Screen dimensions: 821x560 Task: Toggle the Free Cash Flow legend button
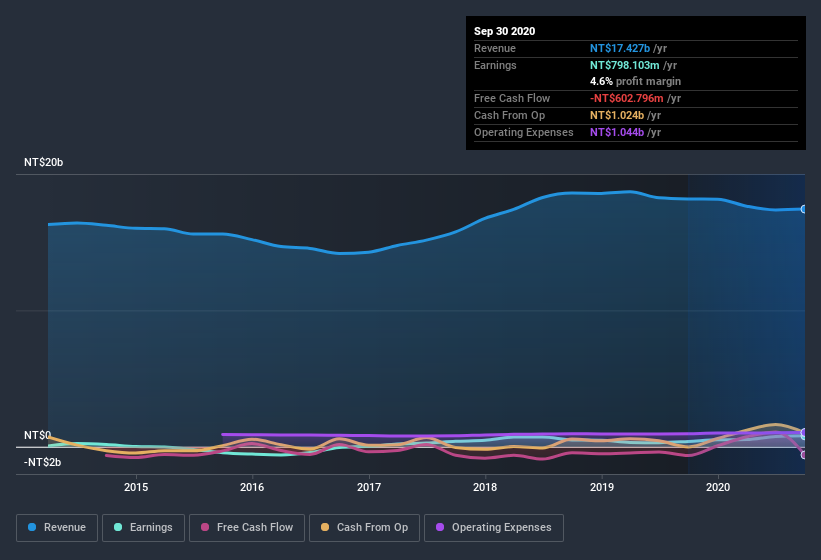[x=247, y=528]
